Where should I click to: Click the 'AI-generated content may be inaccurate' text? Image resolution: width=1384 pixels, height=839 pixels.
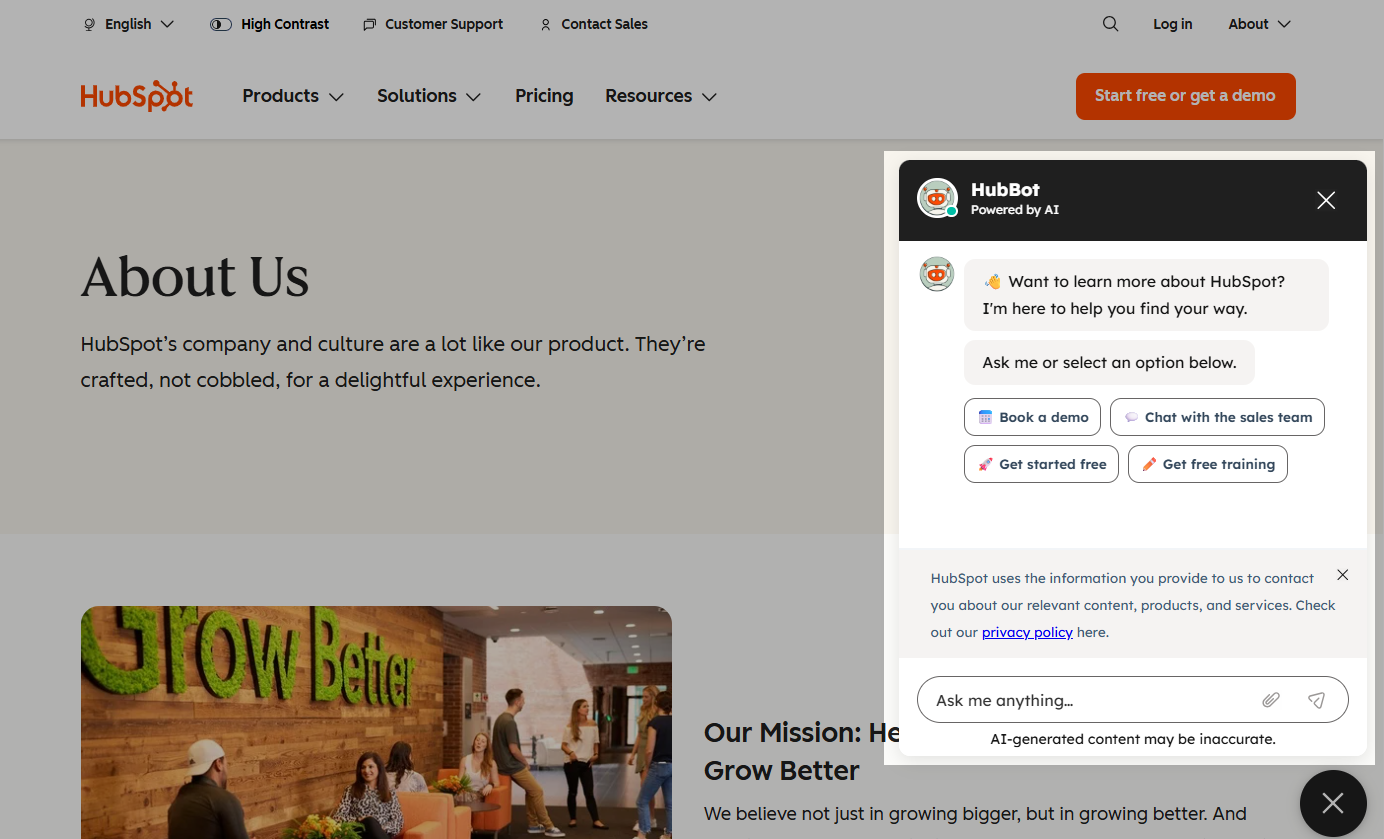tap(1133, 739)
